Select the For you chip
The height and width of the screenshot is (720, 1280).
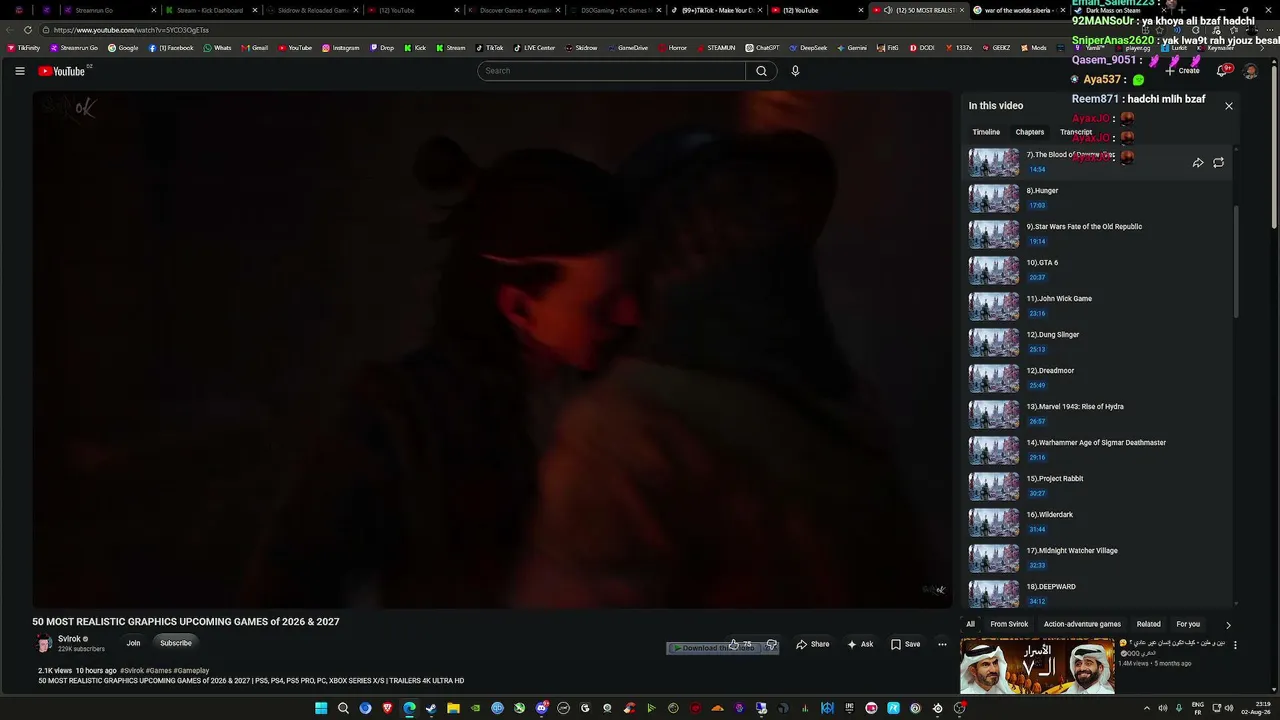coord(1188,625)
